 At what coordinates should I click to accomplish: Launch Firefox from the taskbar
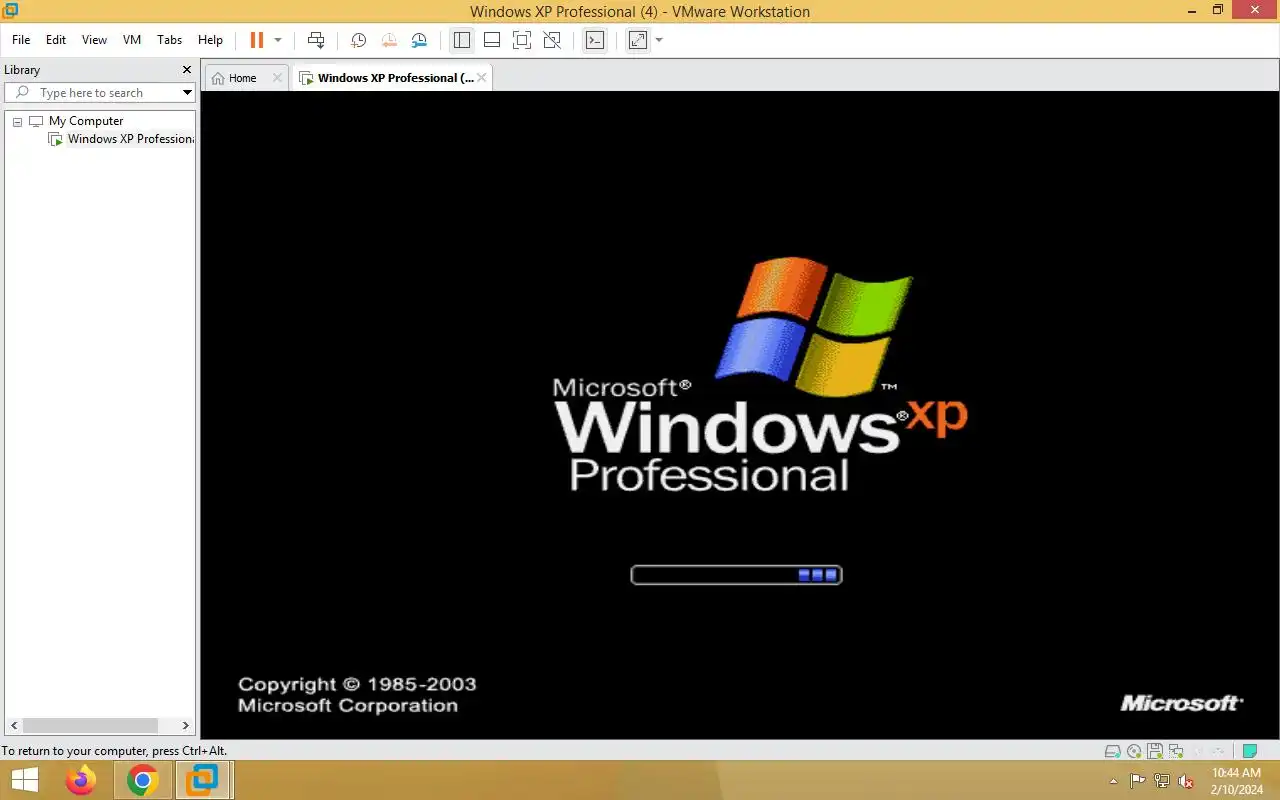81,780
